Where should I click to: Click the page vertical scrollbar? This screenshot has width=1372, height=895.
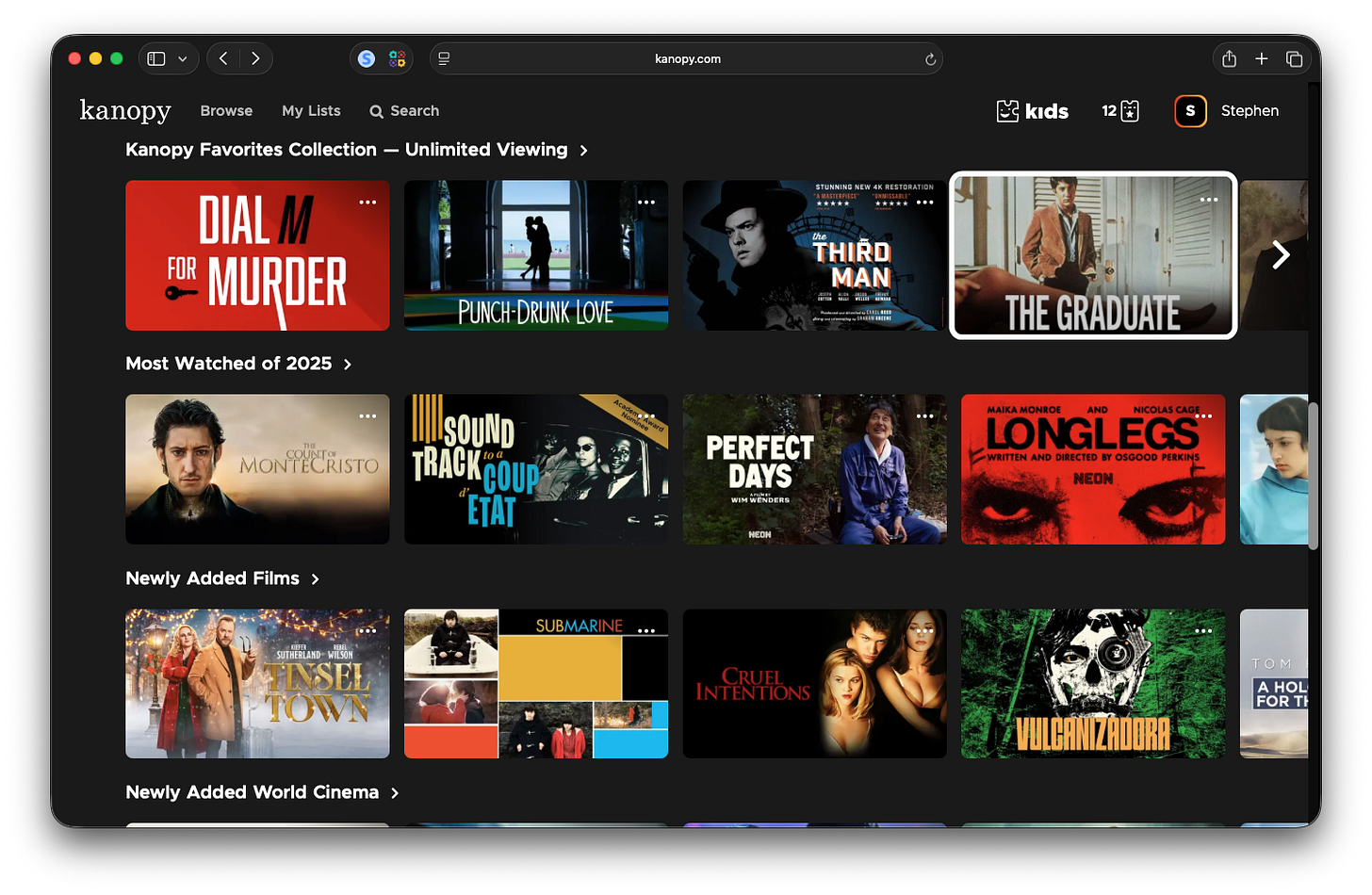pyautogui.click(x=1313, y=476)
